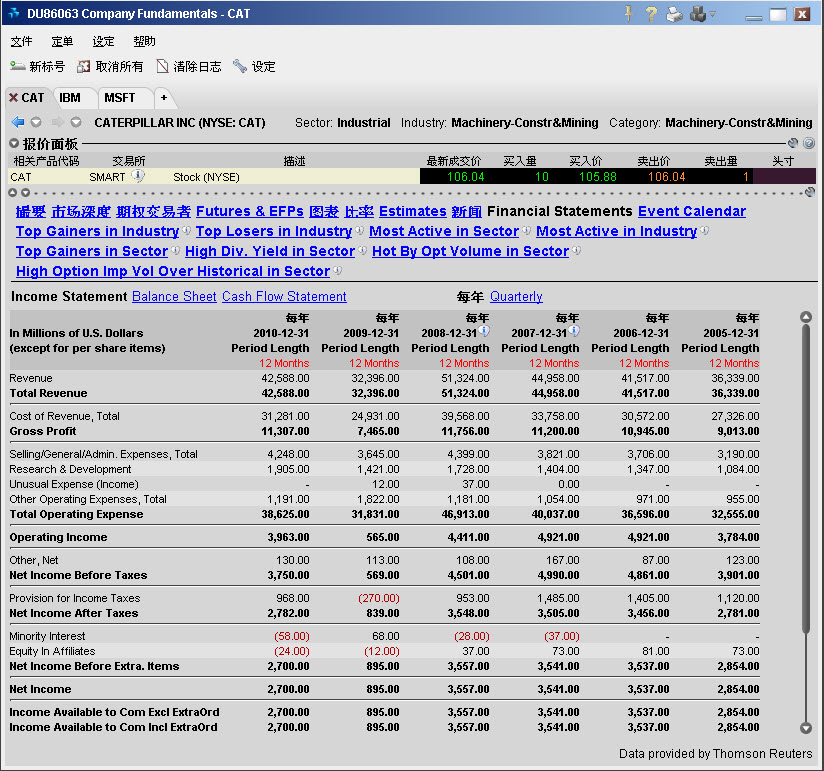Open the 文件 menu
The height and width of the screenshot is (771, 824).
pos(21,42)
